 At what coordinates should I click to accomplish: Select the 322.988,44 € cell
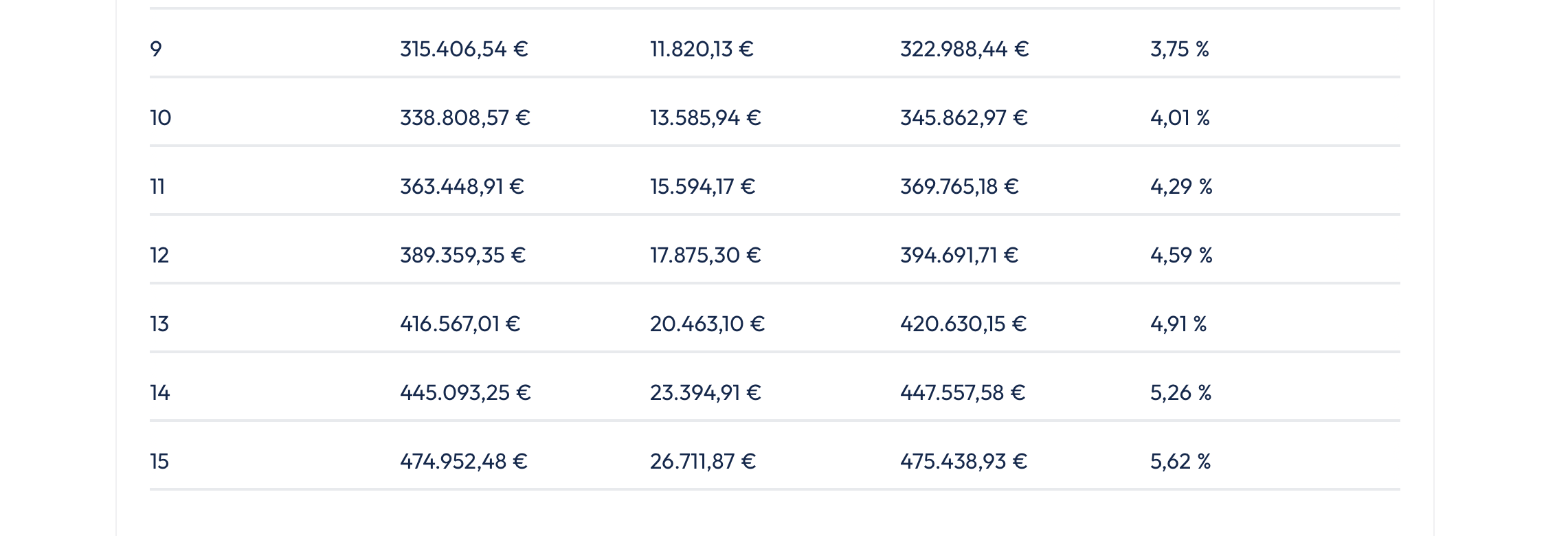[x=964, y=49]
